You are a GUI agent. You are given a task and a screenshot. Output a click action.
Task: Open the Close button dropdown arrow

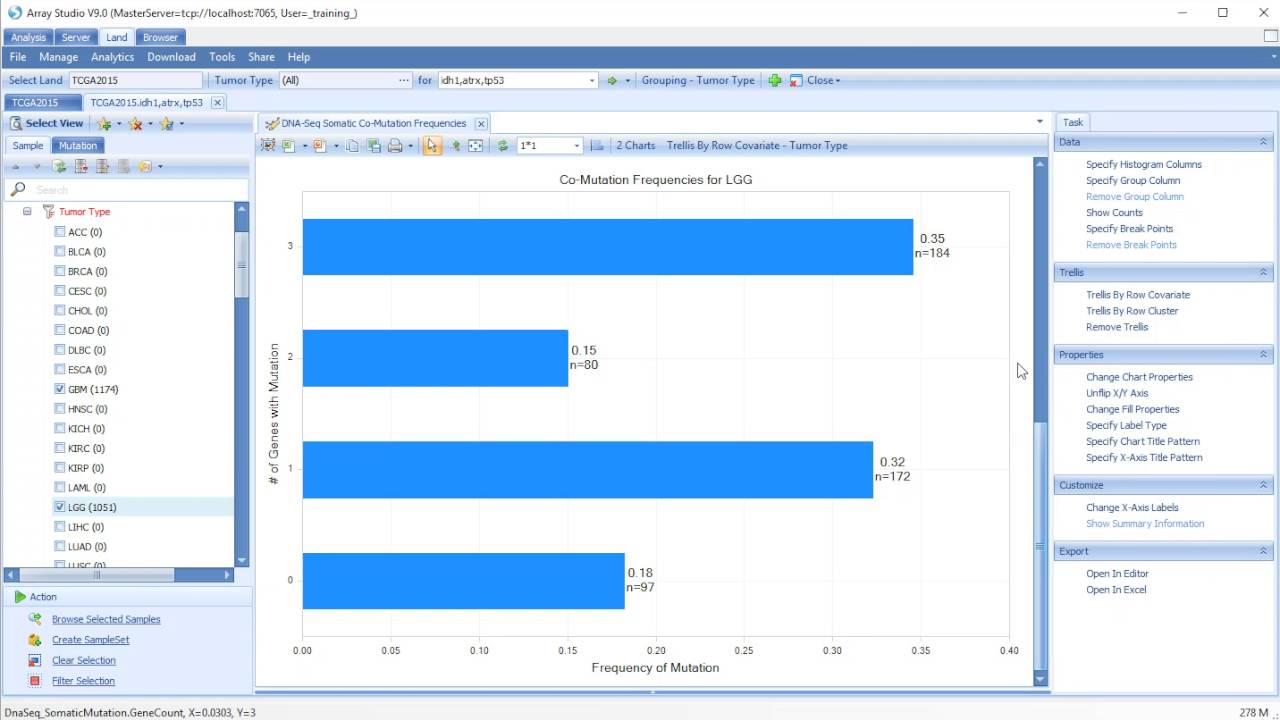point(838,81)
